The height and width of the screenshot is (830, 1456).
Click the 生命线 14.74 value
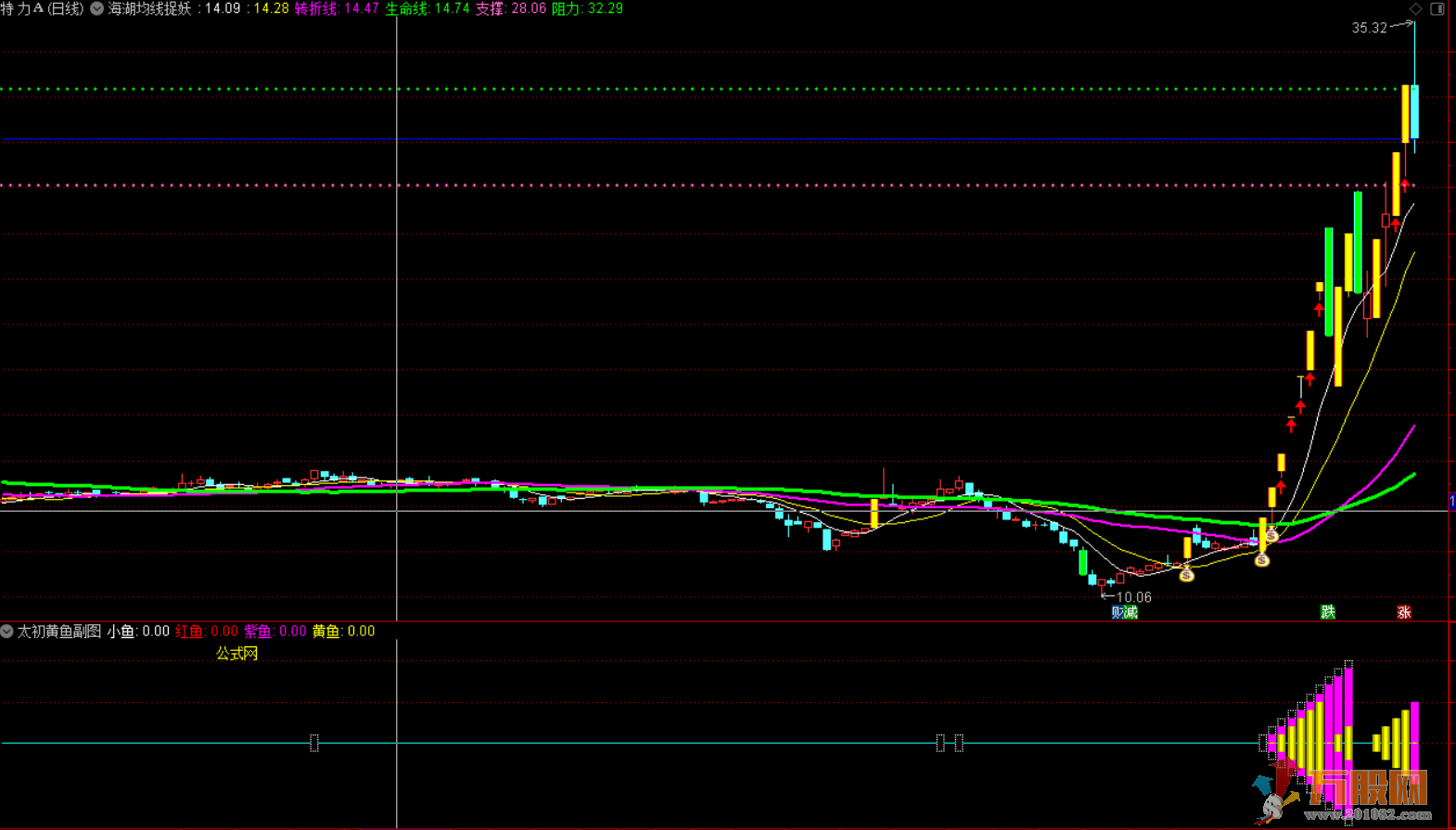click(428, 8)
